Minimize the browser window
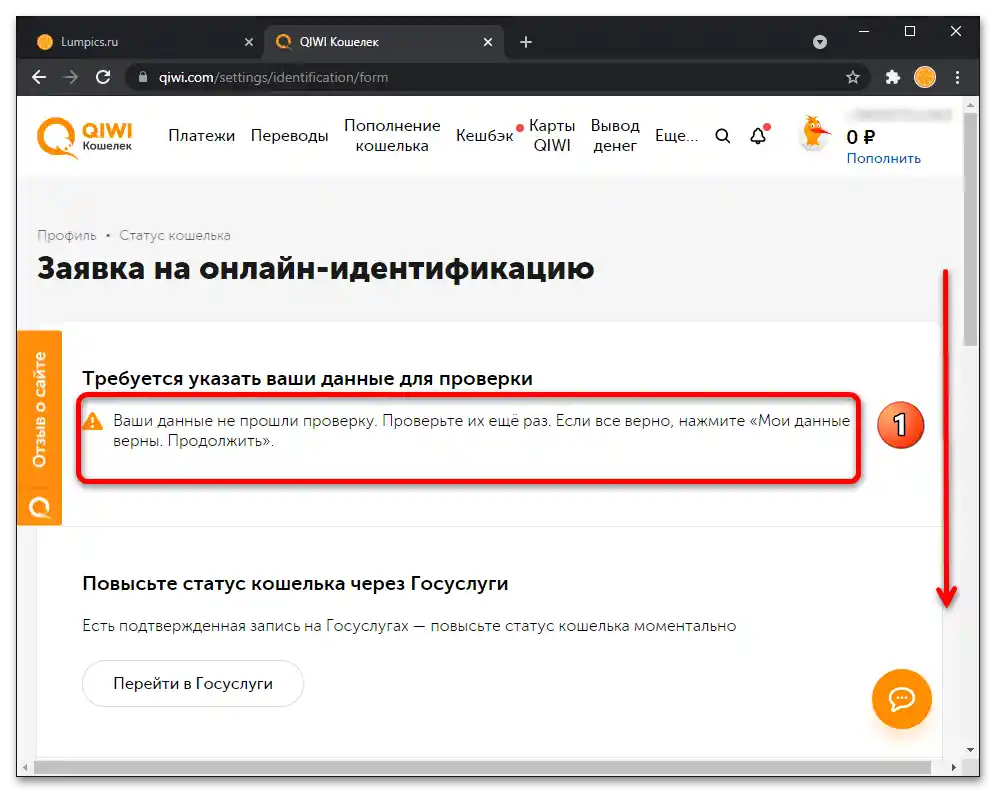Viewport: 996px width, 793px height. (864, 31)
